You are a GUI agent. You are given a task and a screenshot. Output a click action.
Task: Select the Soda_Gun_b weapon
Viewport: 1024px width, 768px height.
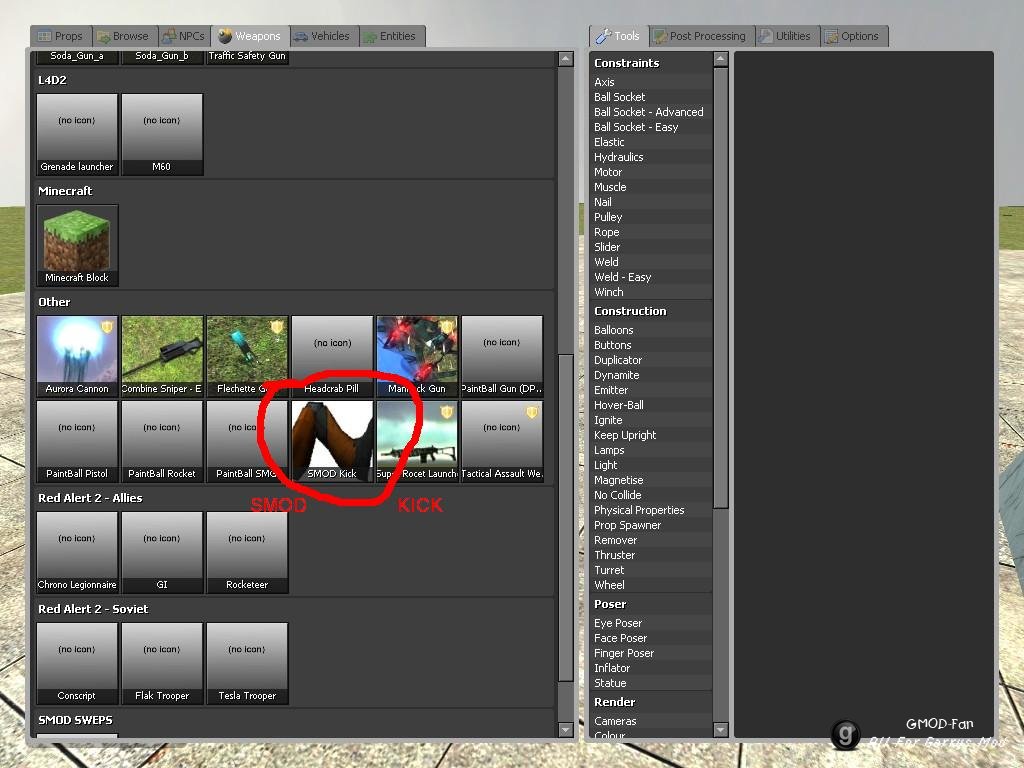(x=162, y=57)
